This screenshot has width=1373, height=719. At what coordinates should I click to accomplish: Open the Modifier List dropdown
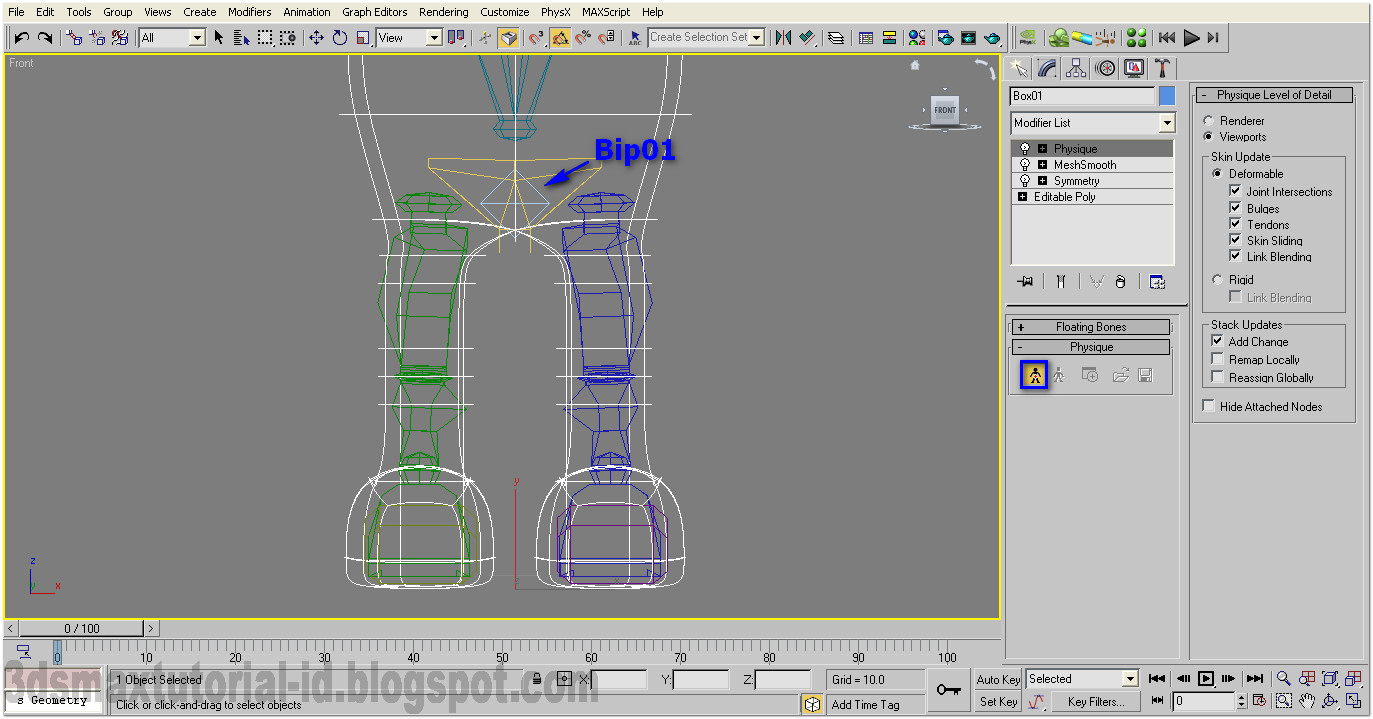pyautogui.click(x=1166, y=122)
